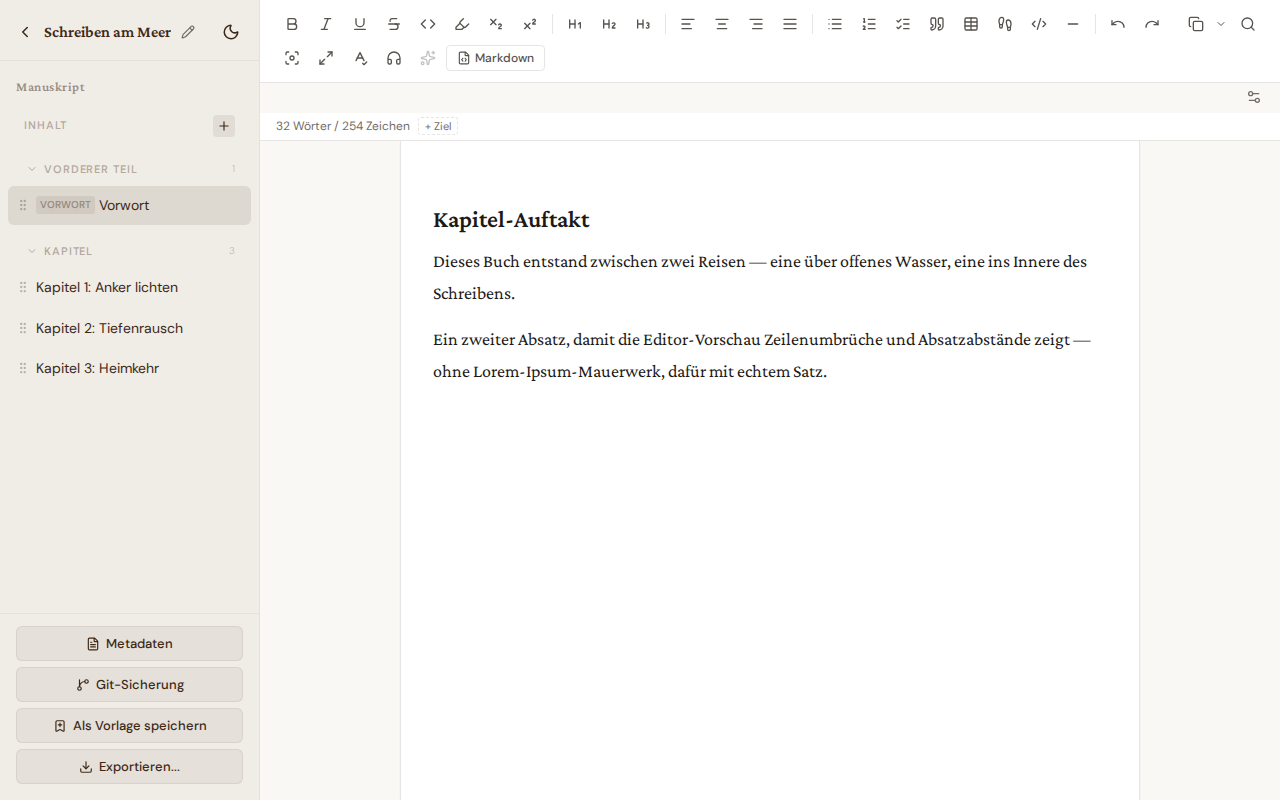This screenshot has height=800, width=1280.
Task: Click the Manuskript label
Action: click(x=50, y=87)
